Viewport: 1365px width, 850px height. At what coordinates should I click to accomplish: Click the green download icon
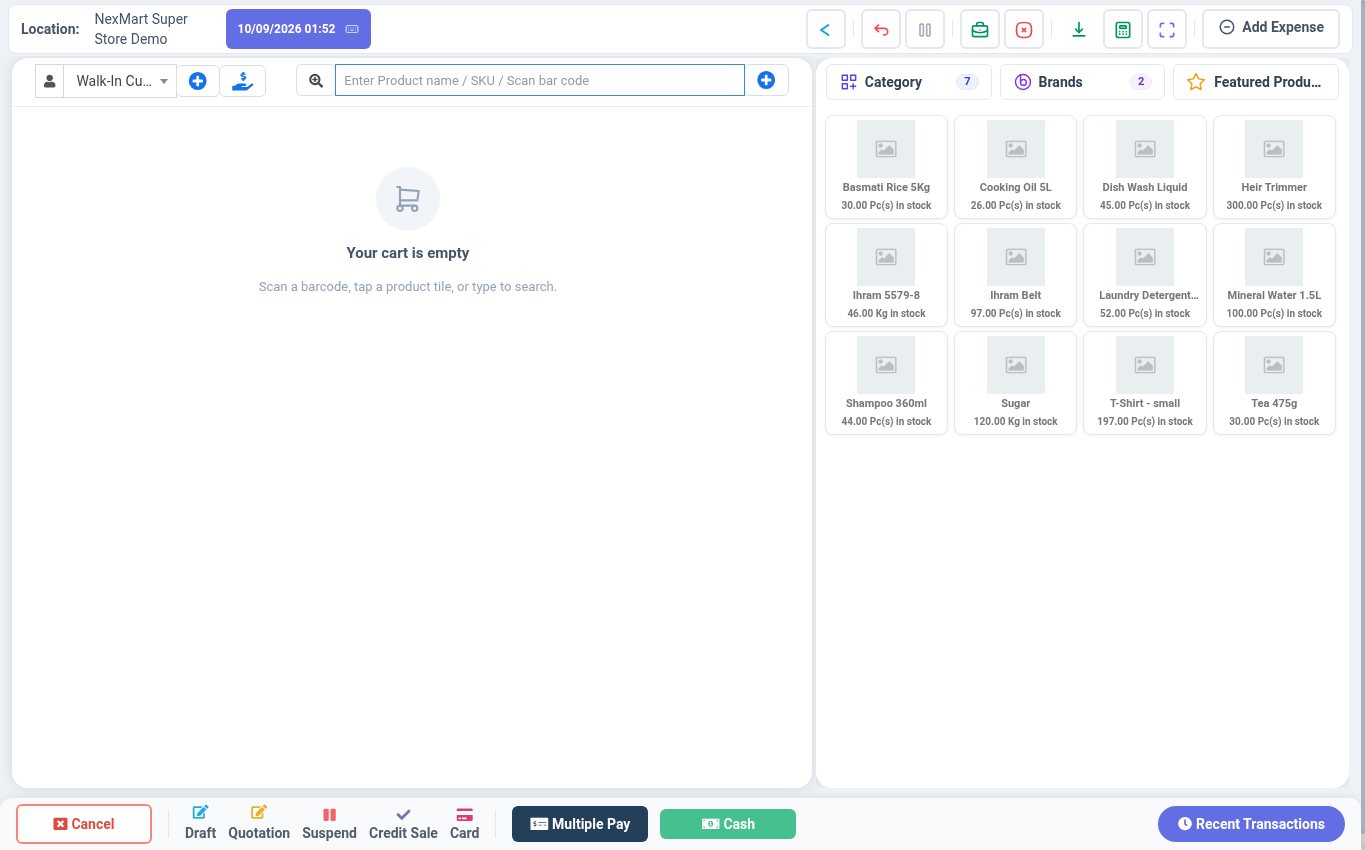tap(1079, 29)
